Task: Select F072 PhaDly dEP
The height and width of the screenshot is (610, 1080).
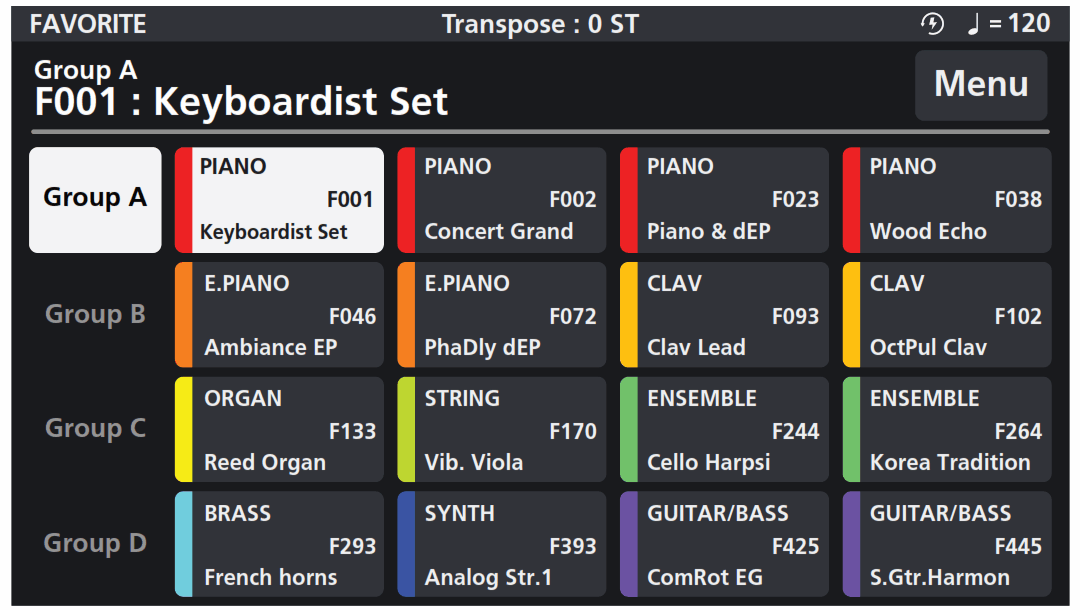Action: click(x=501, y=314)
